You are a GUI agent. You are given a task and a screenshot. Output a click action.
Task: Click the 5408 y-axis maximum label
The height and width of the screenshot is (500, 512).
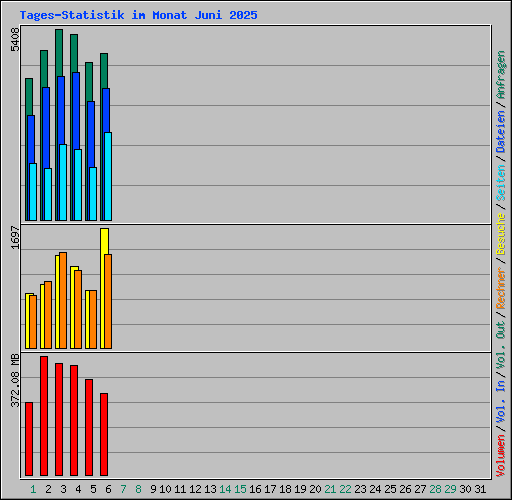pyautogui.click(x=15, y=40)
